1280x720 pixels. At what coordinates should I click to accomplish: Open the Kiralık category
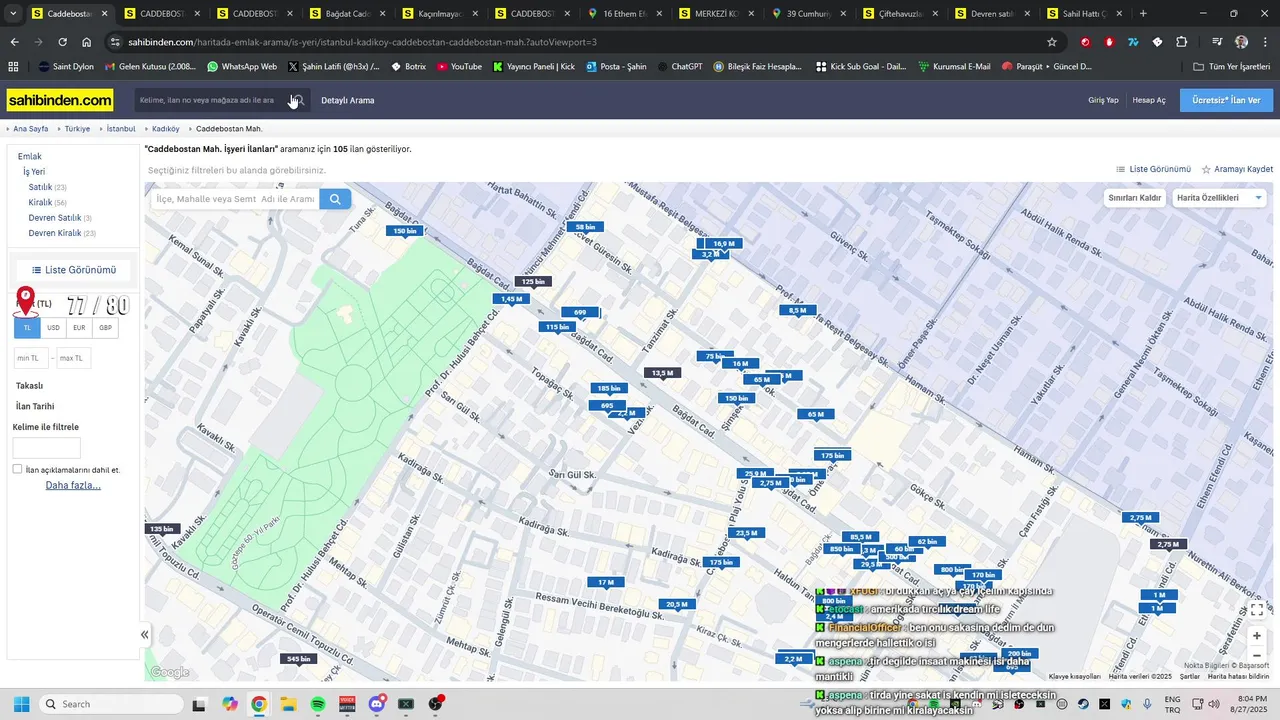[40, 202]
